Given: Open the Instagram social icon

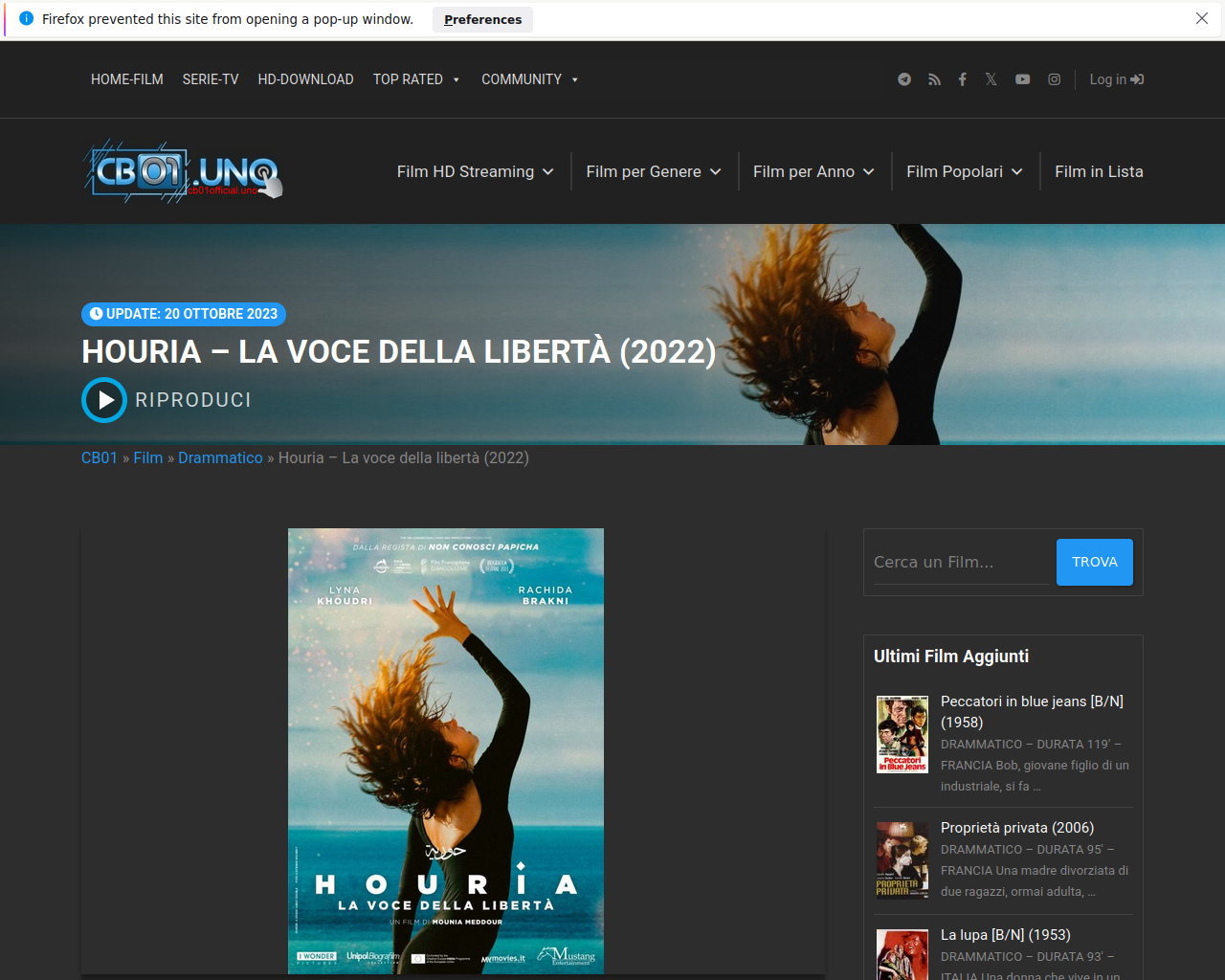Looking at the screenshot, I should (1054, 79).
